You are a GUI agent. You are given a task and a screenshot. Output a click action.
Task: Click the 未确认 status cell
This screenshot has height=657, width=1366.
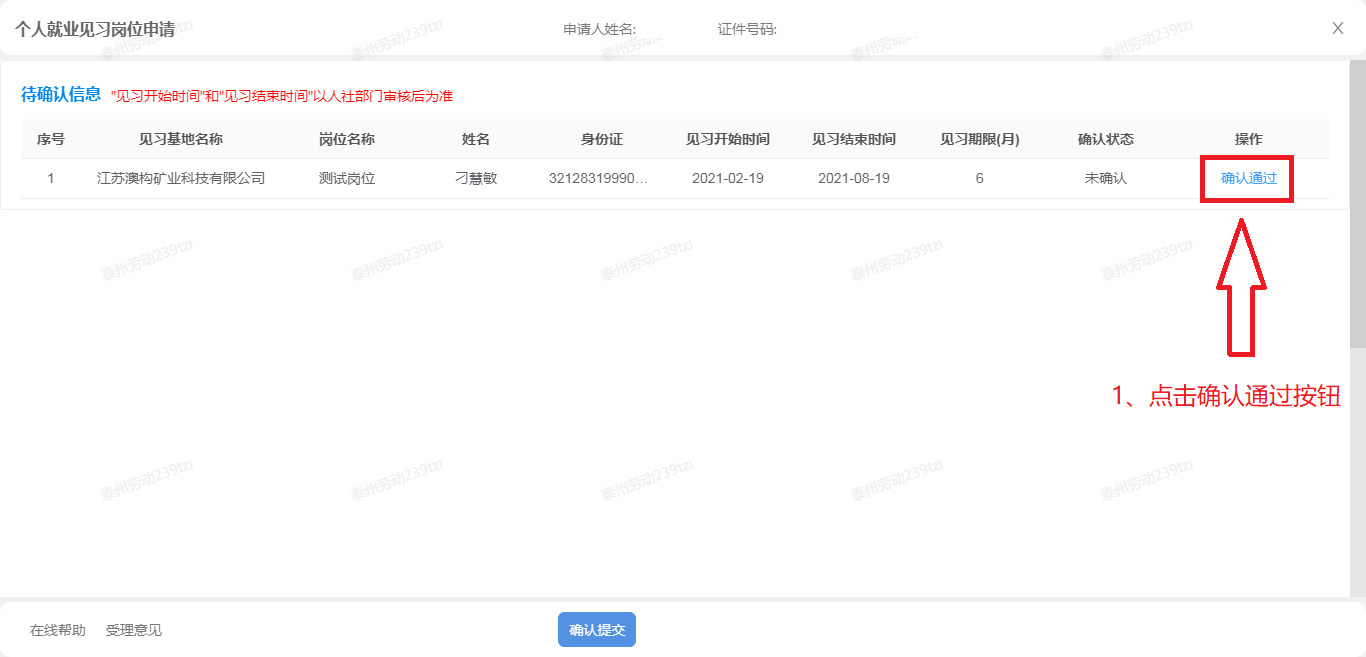click(1106, 178)
